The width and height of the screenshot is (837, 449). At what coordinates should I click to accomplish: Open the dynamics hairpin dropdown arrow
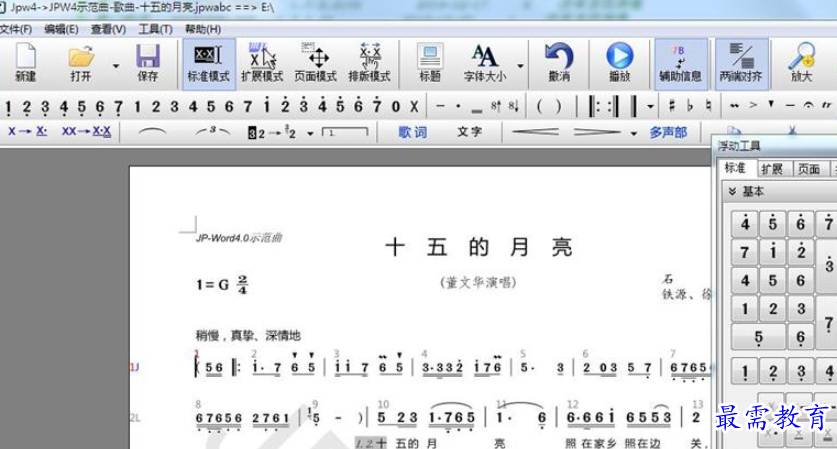pyautogui.click(x=634, y=133)
